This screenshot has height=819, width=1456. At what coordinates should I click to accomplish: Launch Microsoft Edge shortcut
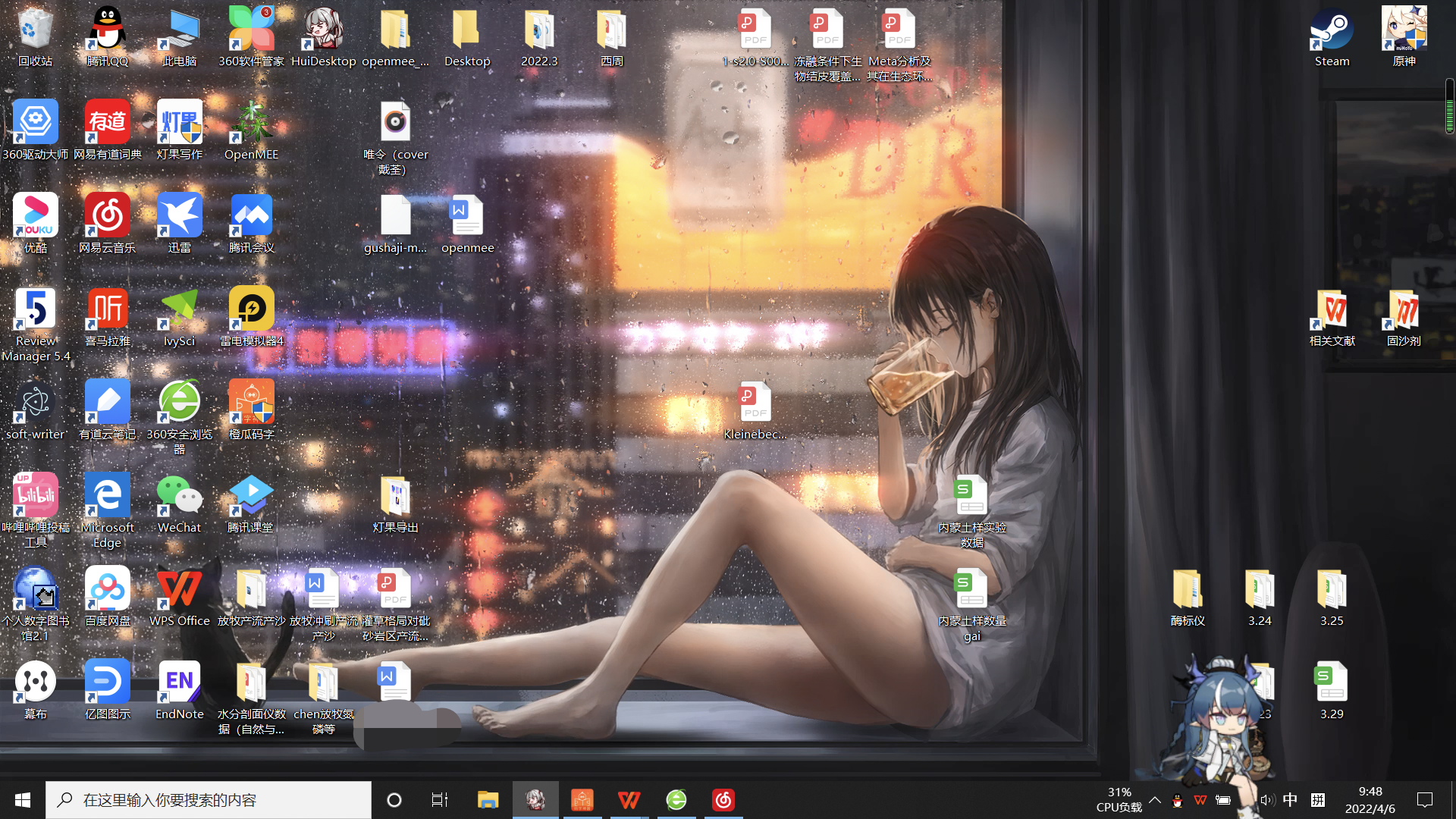click(107, 511)
